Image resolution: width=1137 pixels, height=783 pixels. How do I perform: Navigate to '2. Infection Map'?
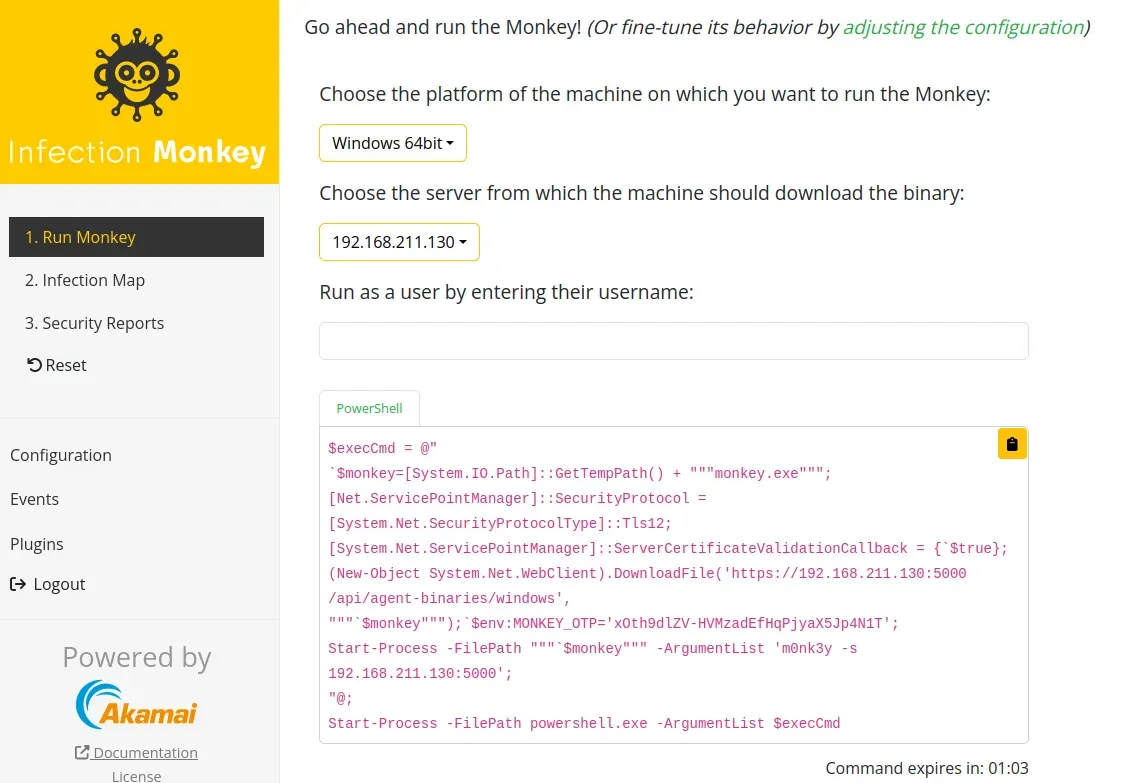tap(85, 280)
